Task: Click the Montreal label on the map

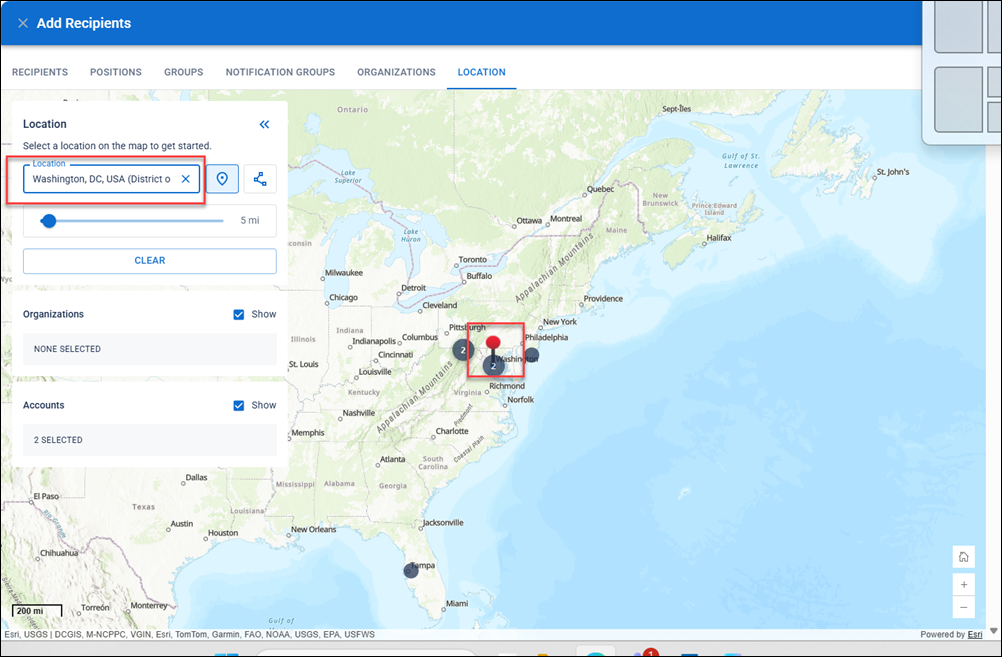Action: pos(566,219)
